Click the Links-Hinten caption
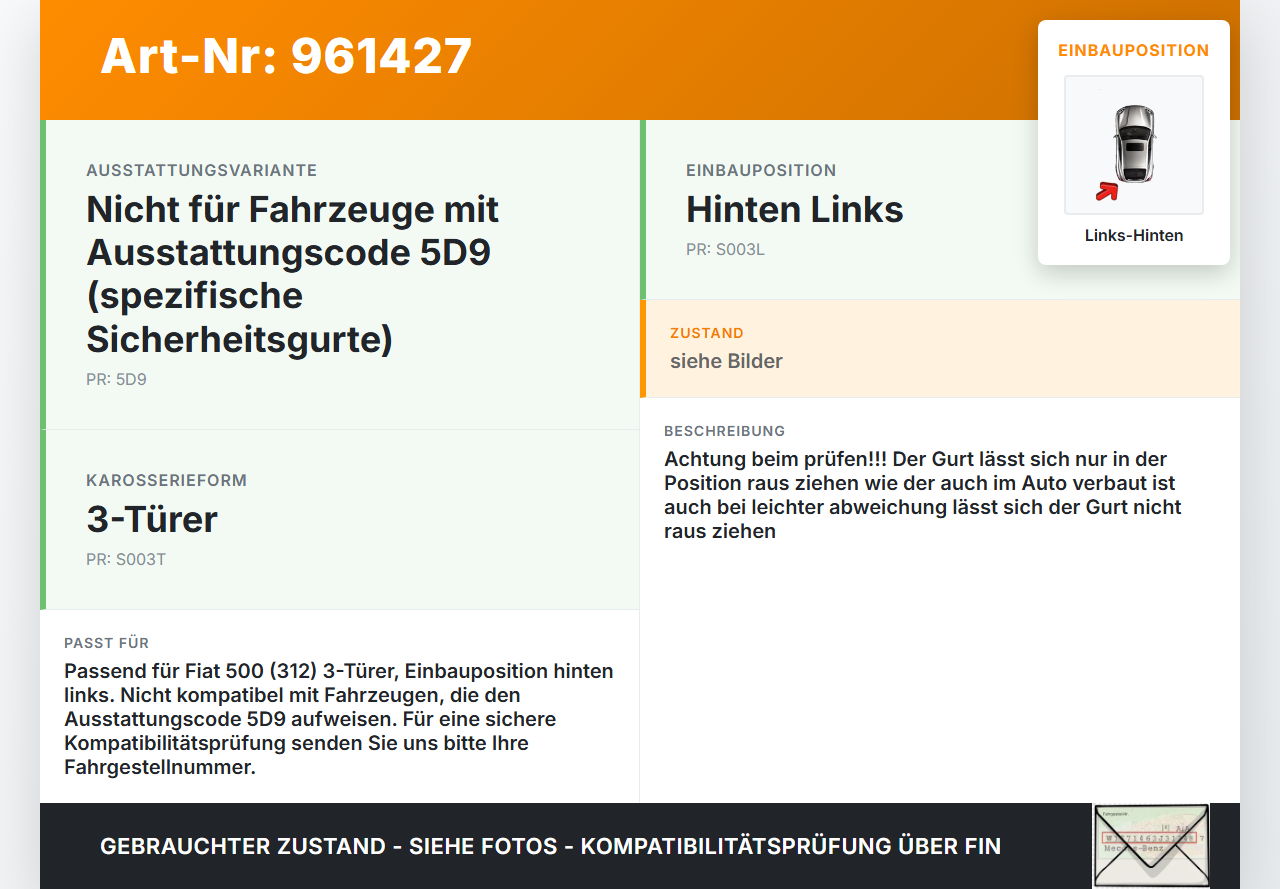This screenshot has width=1280, height=889. point(1133,236)
